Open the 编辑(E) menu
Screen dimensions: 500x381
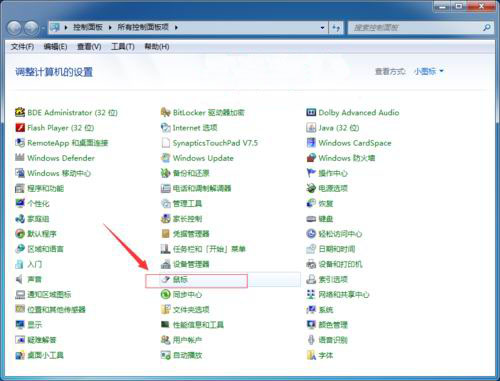point(55,47)
